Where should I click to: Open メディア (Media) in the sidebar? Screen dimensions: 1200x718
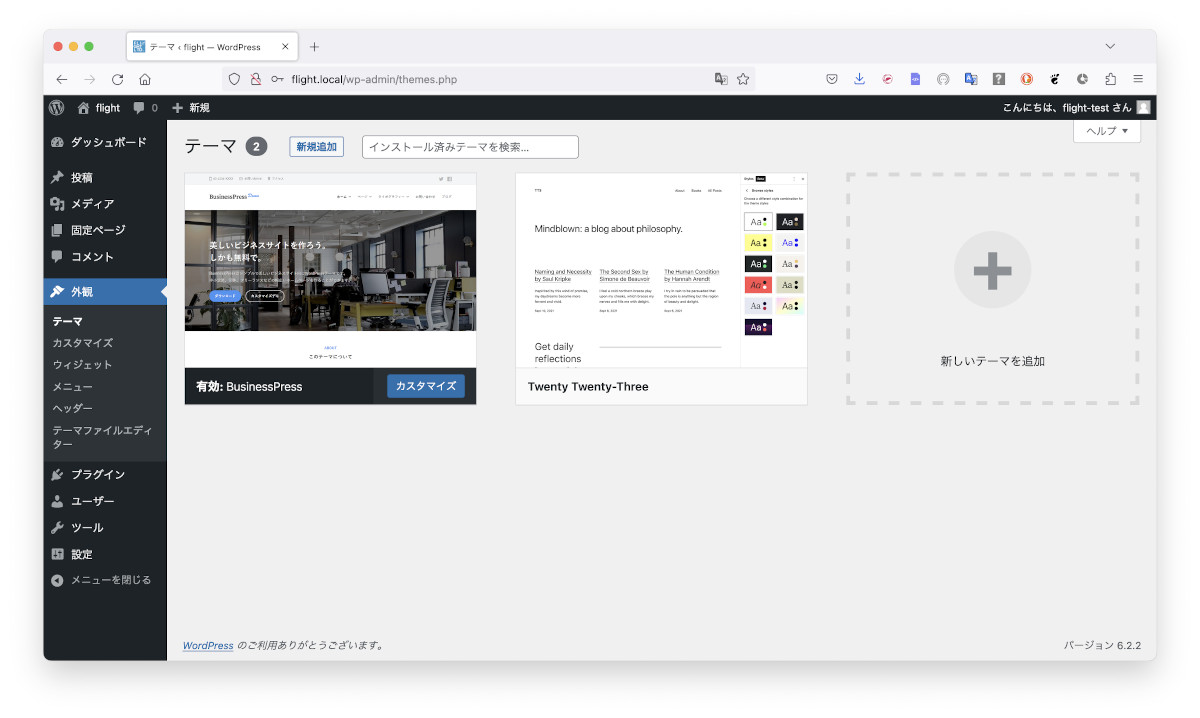coord(91,204)
